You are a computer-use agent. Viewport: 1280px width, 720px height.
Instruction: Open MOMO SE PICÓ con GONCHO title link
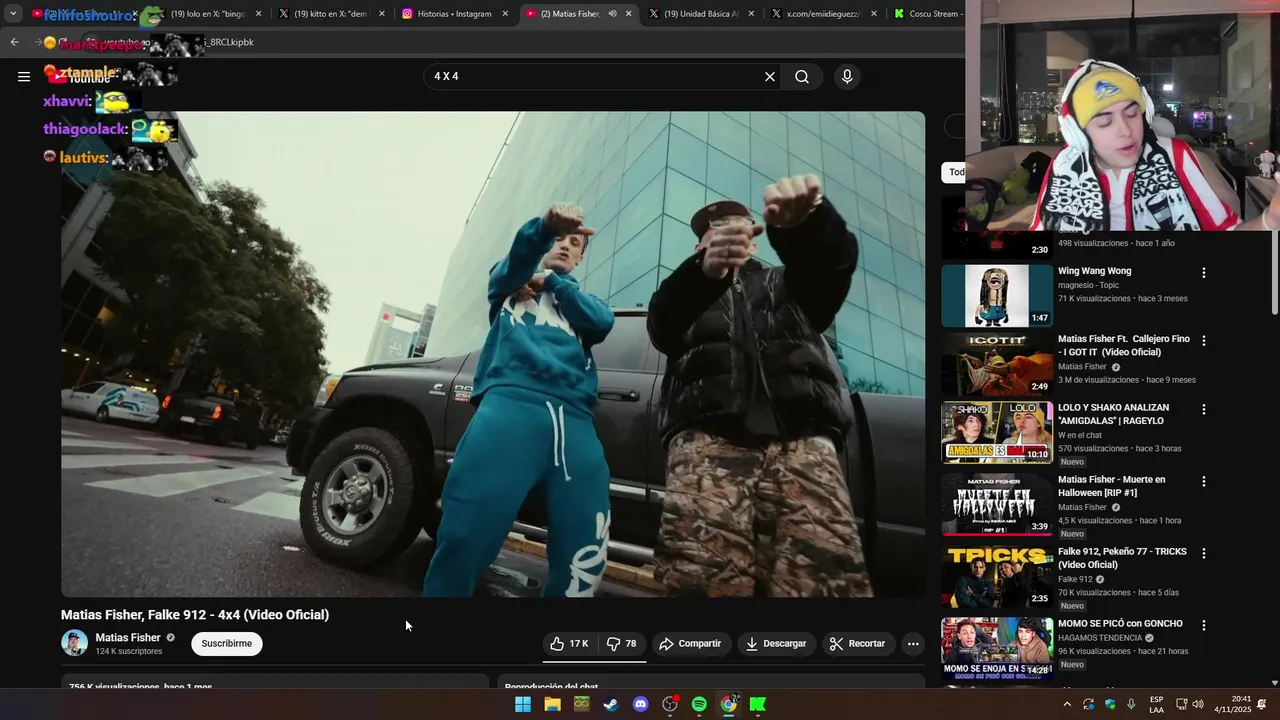point(1120,624)
